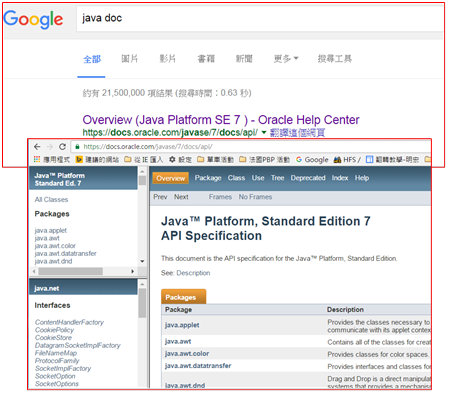Viewport: 449px width, 394px height.
Task: Open java.awt in left packages list
Action: tap(47, 238)
